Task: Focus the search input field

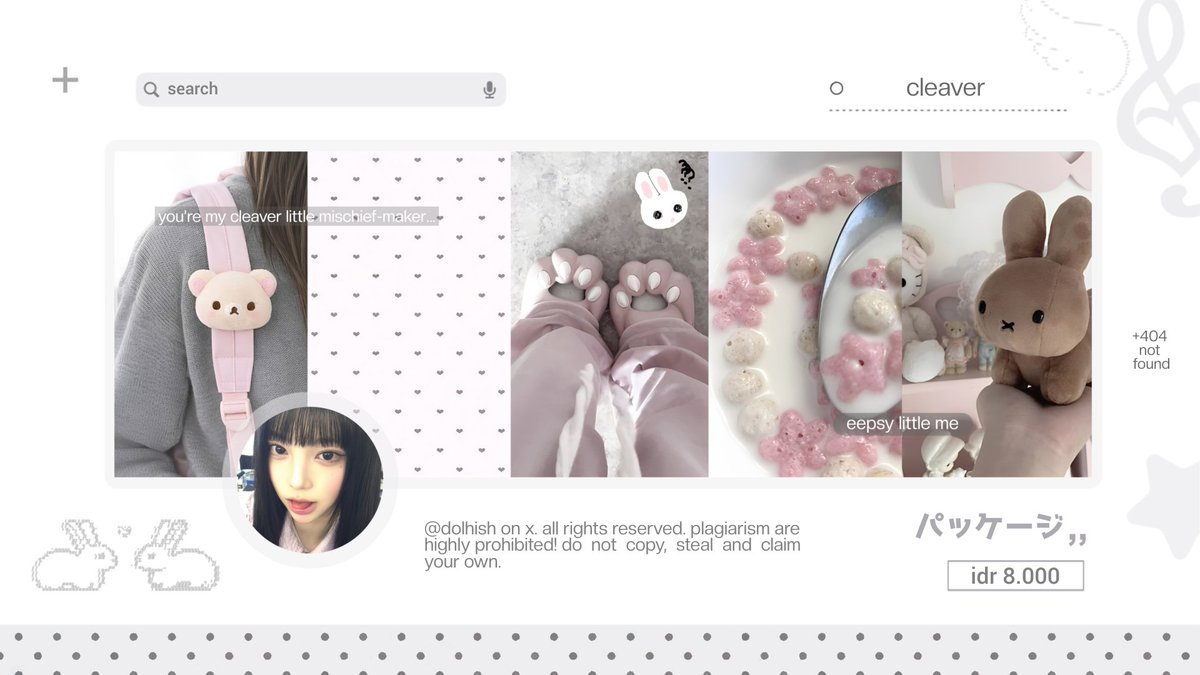Action: pos(321,89)
